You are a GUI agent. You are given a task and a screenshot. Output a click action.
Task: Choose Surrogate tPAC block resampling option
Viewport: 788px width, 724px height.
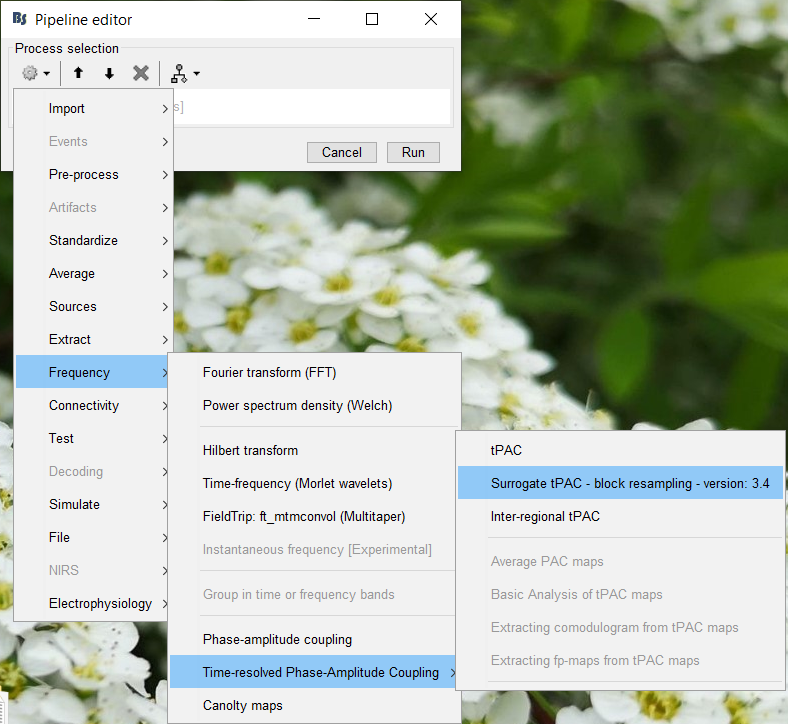[x=629, y=483]
